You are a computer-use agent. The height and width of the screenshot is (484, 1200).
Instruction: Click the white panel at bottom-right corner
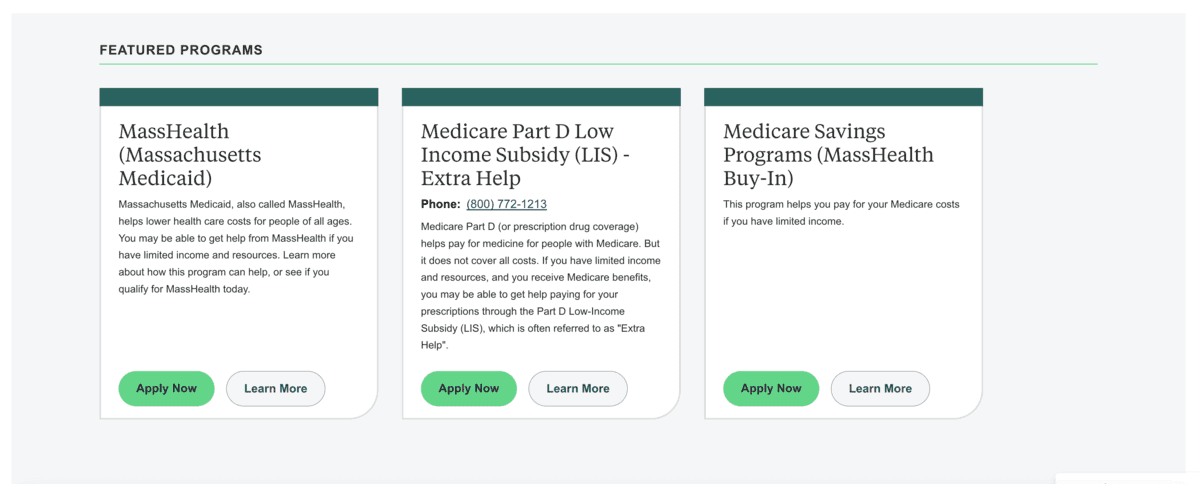pos(1127,478)
